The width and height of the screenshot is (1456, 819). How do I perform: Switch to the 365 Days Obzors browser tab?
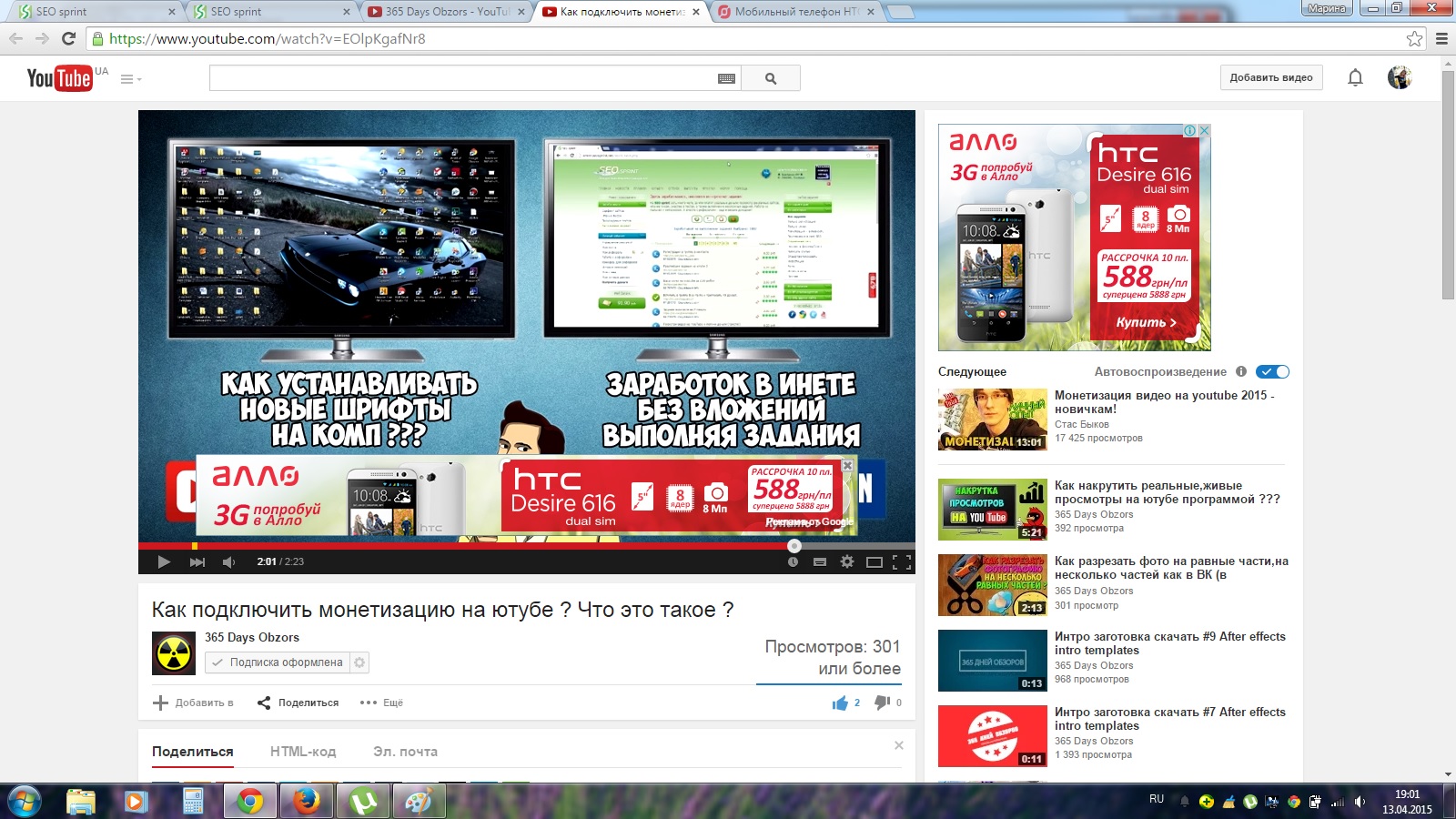coord(446,12)
